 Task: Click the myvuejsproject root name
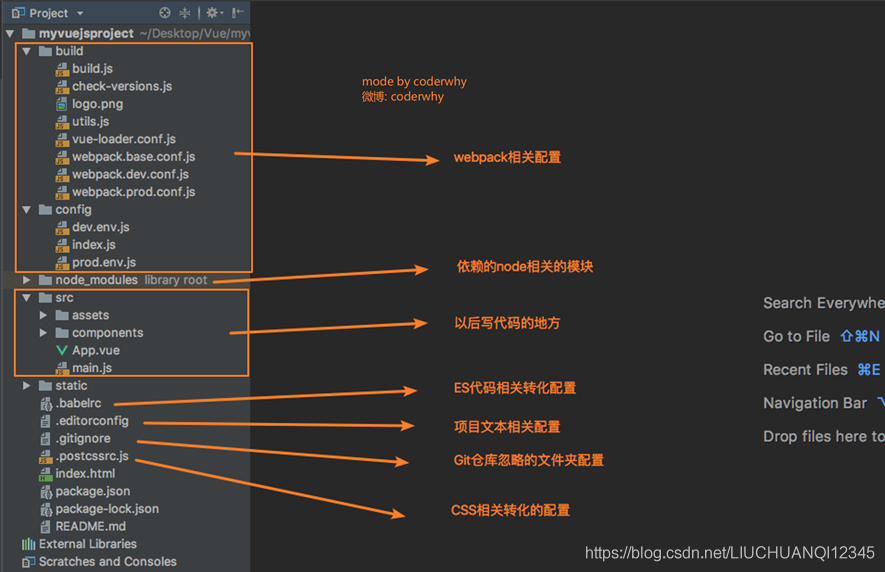tap(86, 33)
